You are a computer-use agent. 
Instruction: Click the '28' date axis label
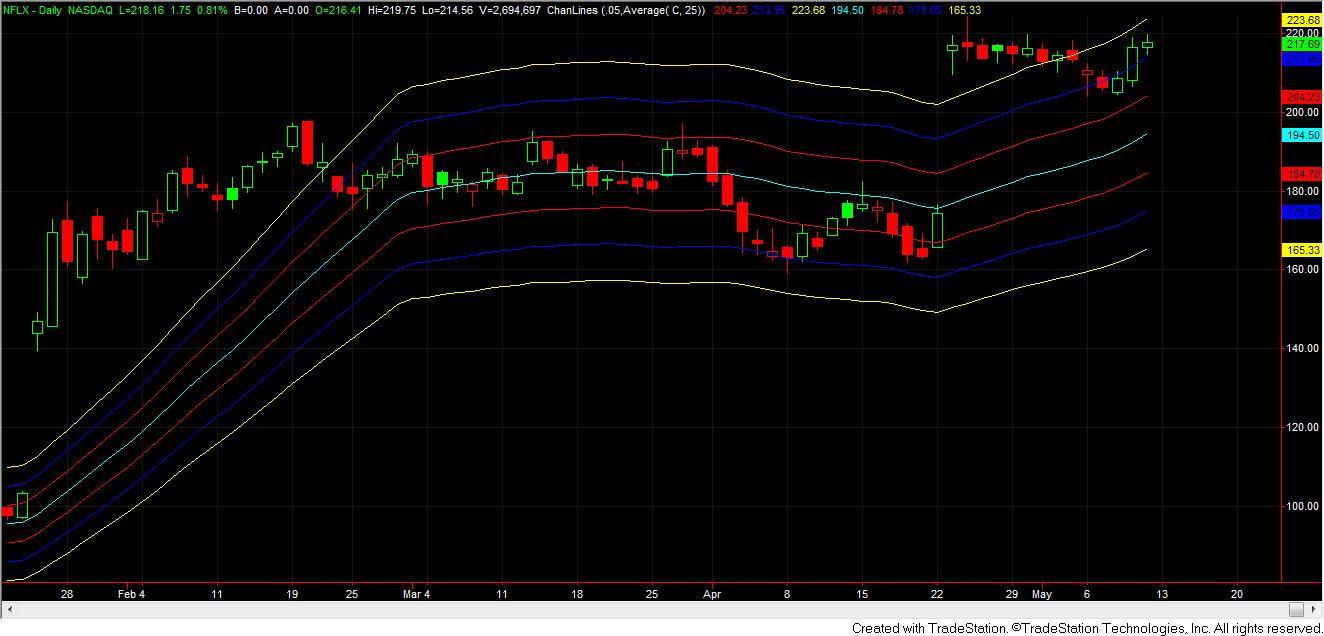pyautogui.click(x=67, y=593)
